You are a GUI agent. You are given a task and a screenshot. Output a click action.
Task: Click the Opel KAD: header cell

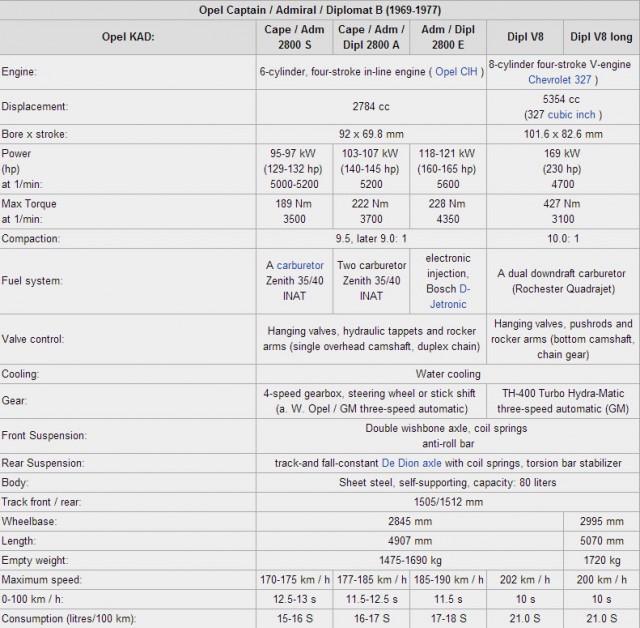coord(128,37)
